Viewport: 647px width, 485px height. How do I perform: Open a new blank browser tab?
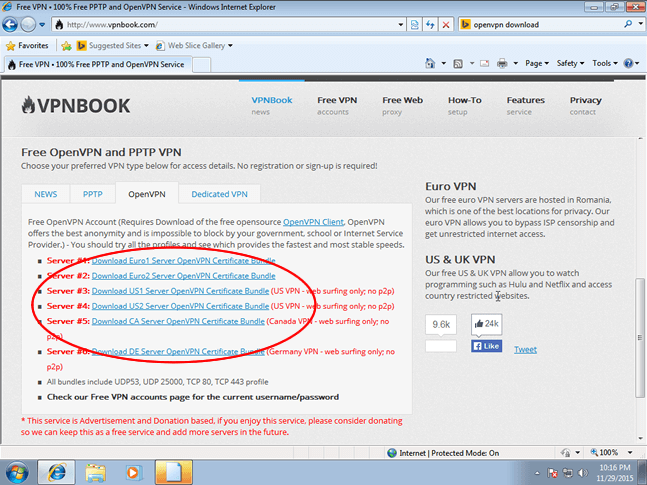202,65
